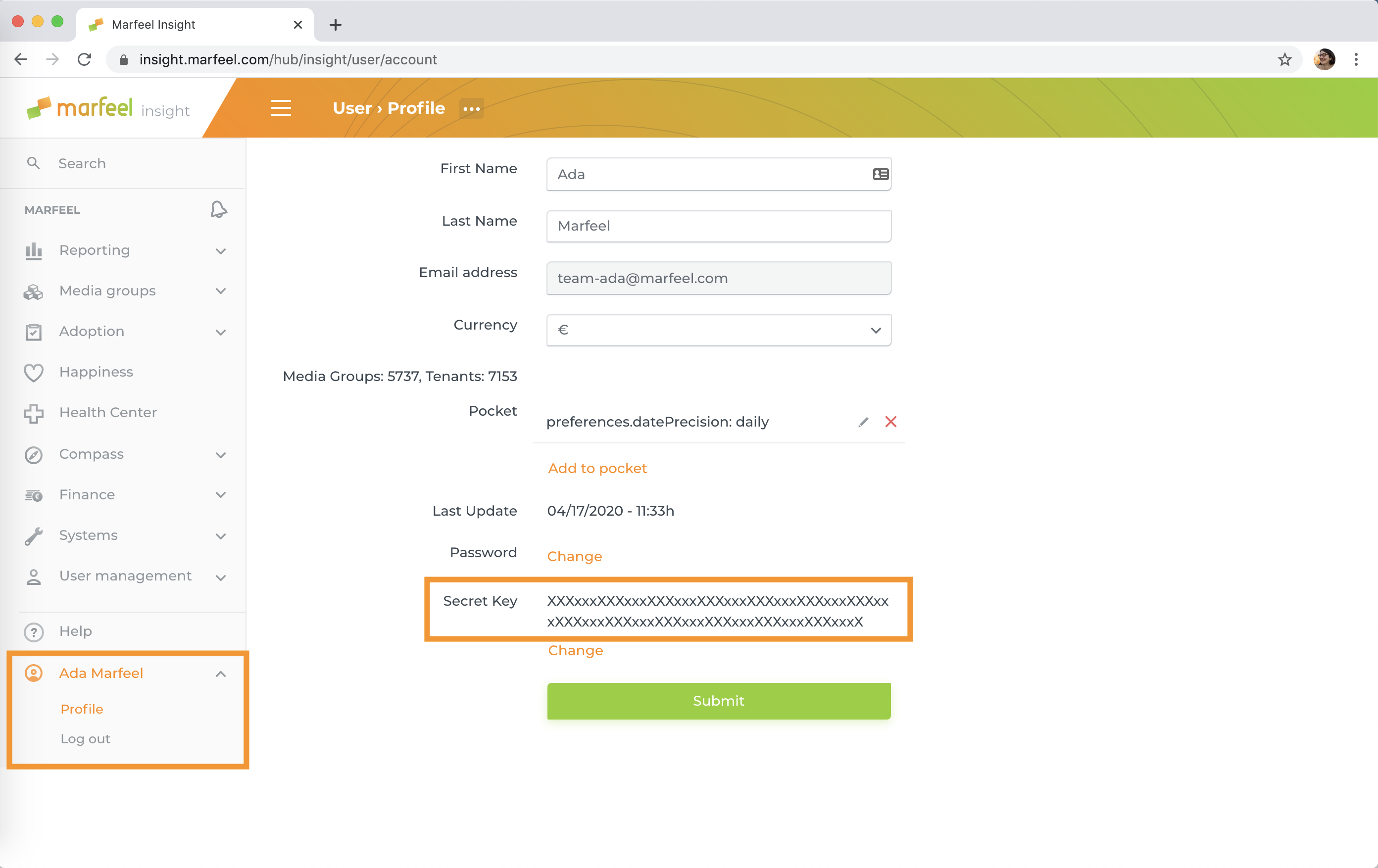Click User in the breadcrumb

click(x=352, y=108)
